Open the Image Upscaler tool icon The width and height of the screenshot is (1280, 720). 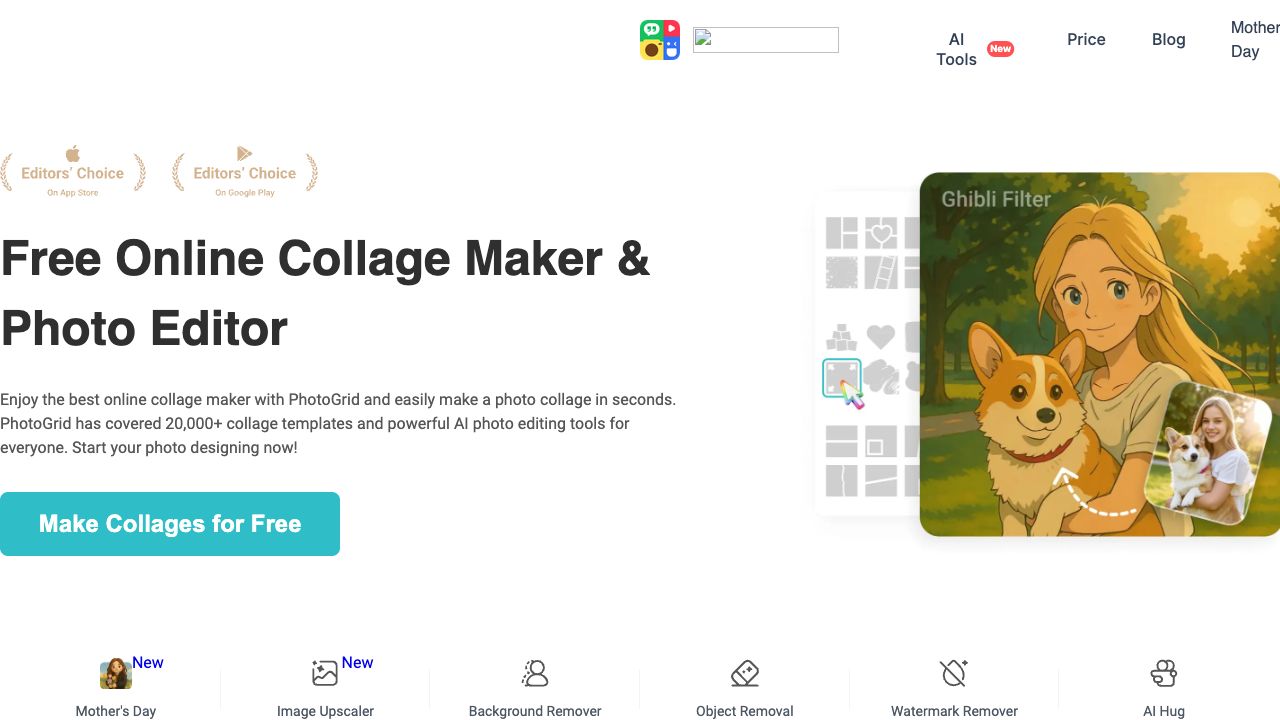tap(325, 673)
